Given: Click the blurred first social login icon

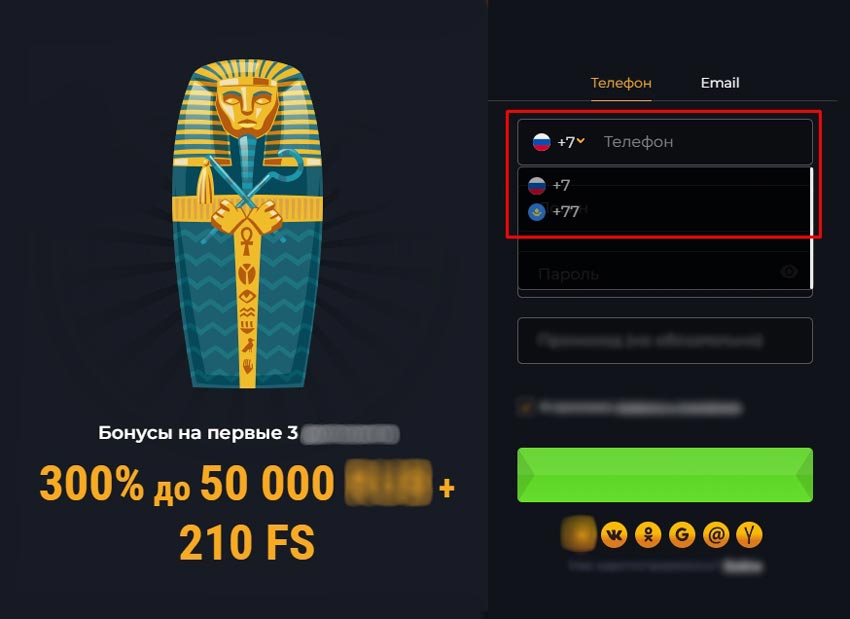Looking at the screenshot, I should pos(579,534).
